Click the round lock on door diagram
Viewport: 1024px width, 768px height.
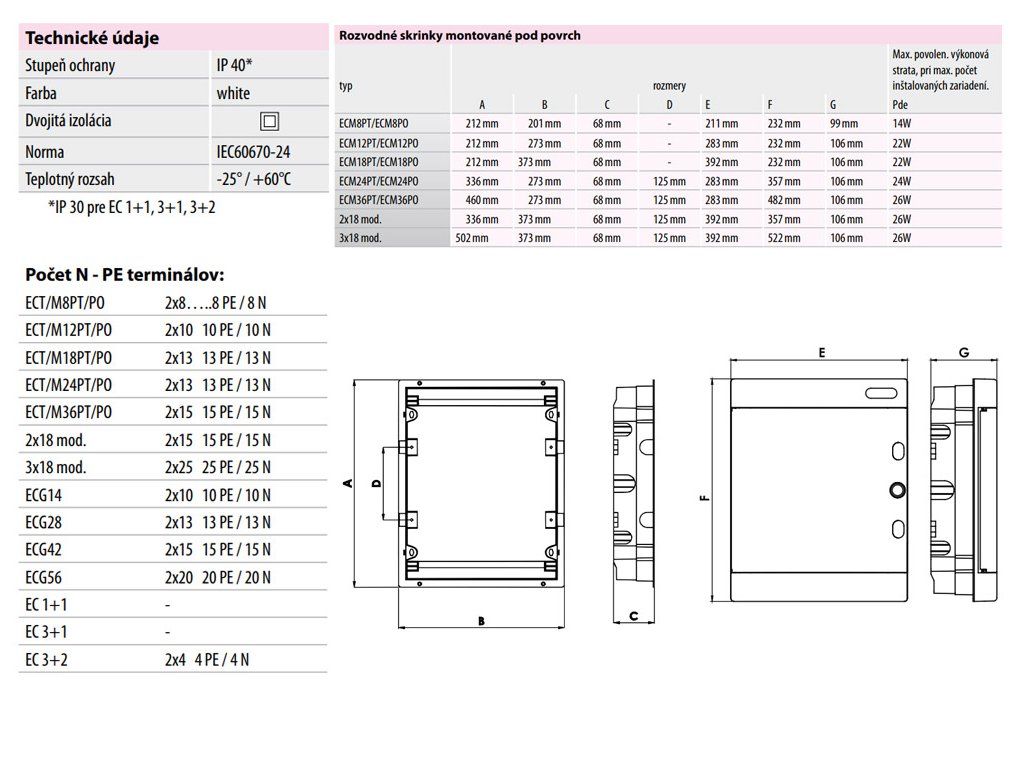coord(896,490)
